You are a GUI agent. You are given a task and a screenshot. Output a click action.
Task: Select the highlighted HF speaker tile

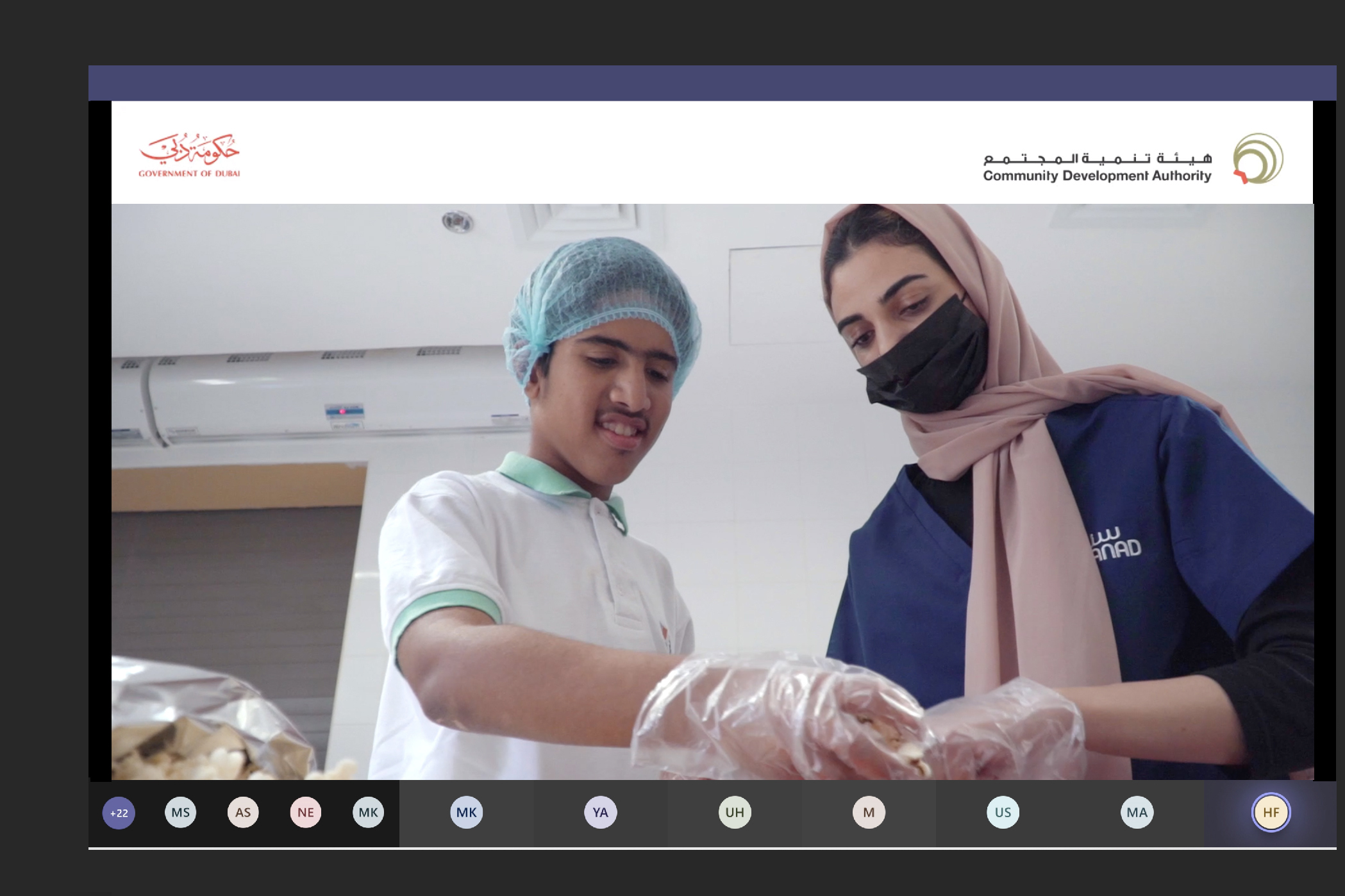pyautogui.click(x=1271, y=813)
